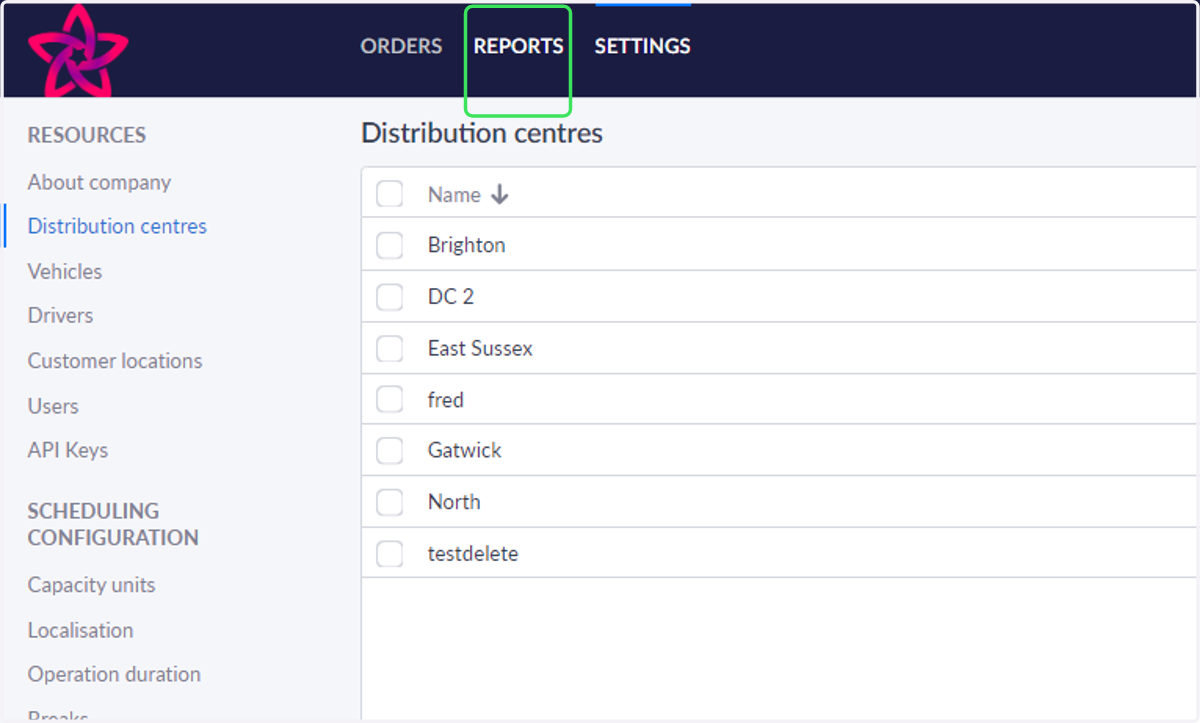Image resolution: width=1200 pixels, height=723 pixels.
Task: Select the East Sussex checkbox
Action: (x=390, y=348)
